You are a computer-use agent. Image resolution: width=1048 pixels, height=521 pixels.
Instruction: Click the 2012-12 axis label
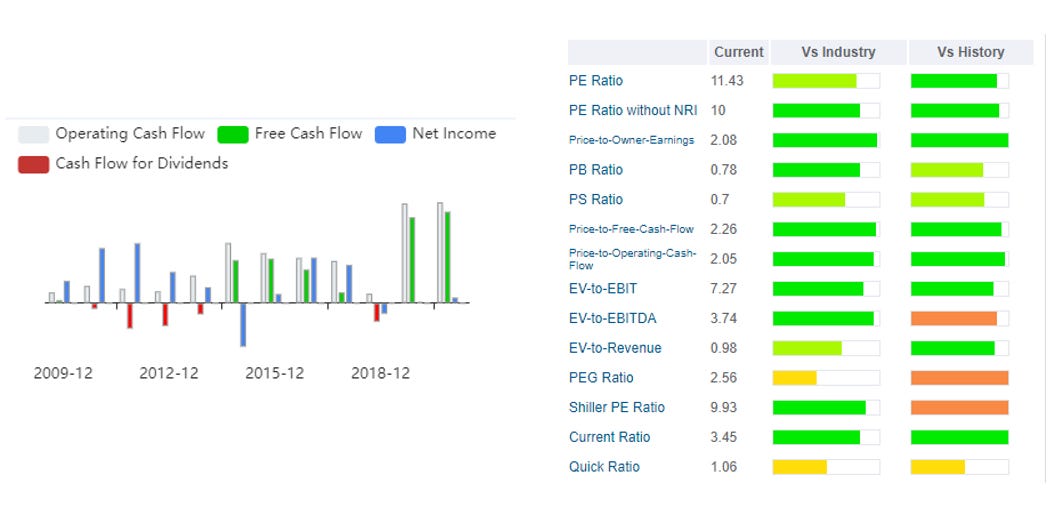click(x=169, y=373)
